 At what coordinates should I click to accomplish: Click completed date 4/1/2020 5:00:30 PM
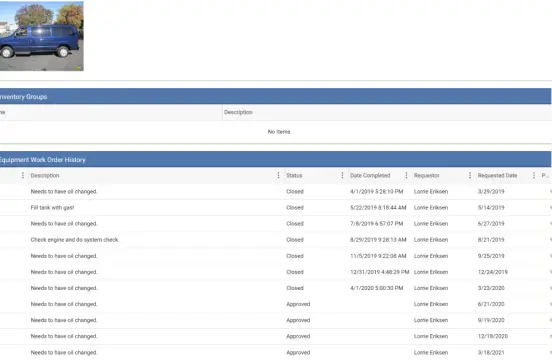click(x=376, y=288)
